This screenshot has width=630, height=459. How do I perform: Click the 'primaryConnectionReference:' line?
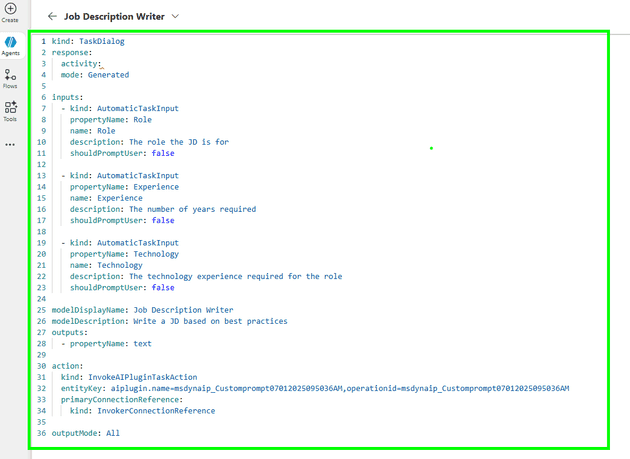(x=122, y=400)
